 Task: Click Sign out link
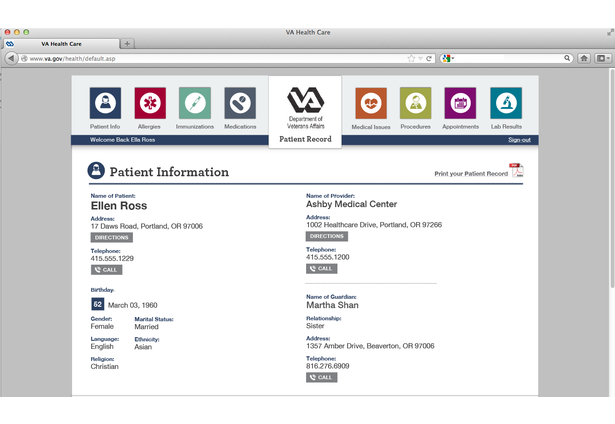[519, 140]
